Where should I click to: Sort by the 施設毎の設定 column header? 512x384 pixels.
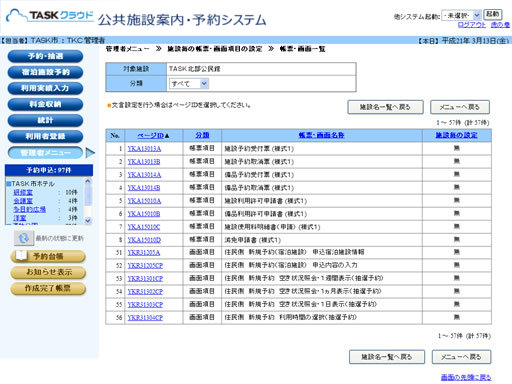456,135
